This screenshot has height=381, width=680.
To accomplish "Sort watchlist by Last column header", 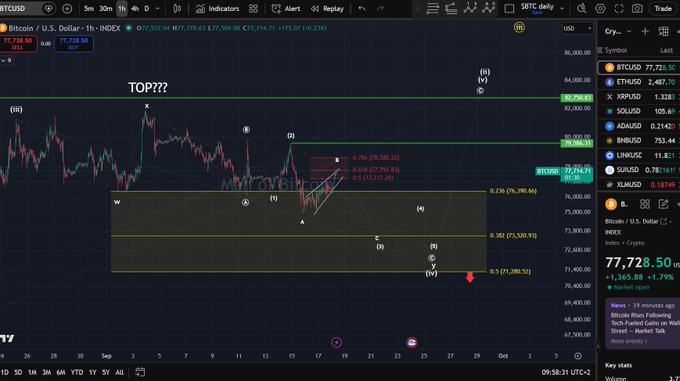I will pos(667,50).
